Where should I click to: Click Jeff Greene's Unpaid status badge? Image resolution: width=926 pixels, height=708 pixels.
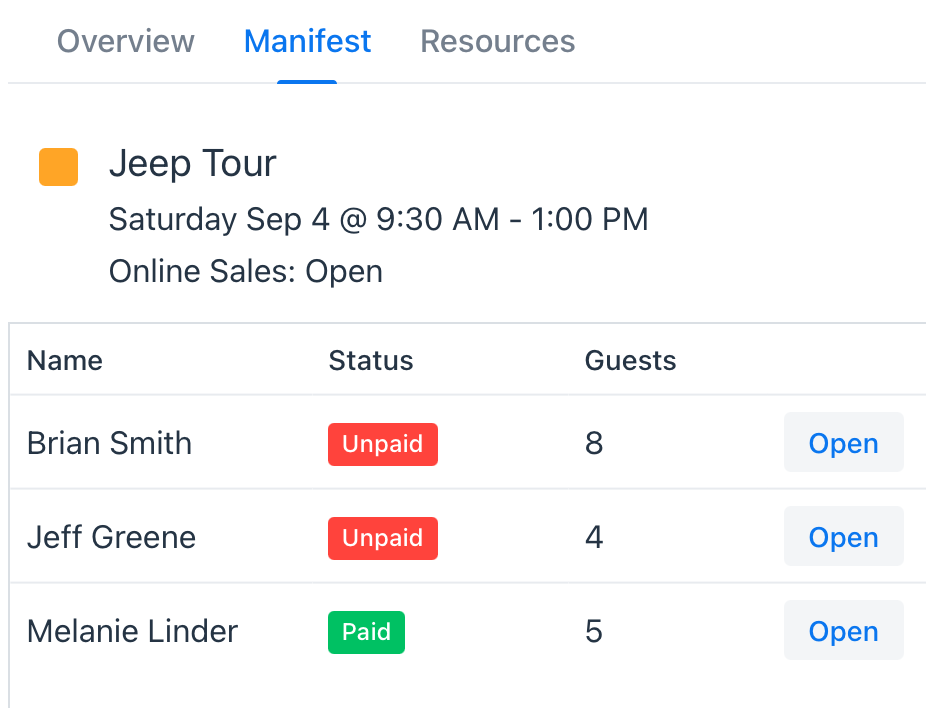pos(383,538)
